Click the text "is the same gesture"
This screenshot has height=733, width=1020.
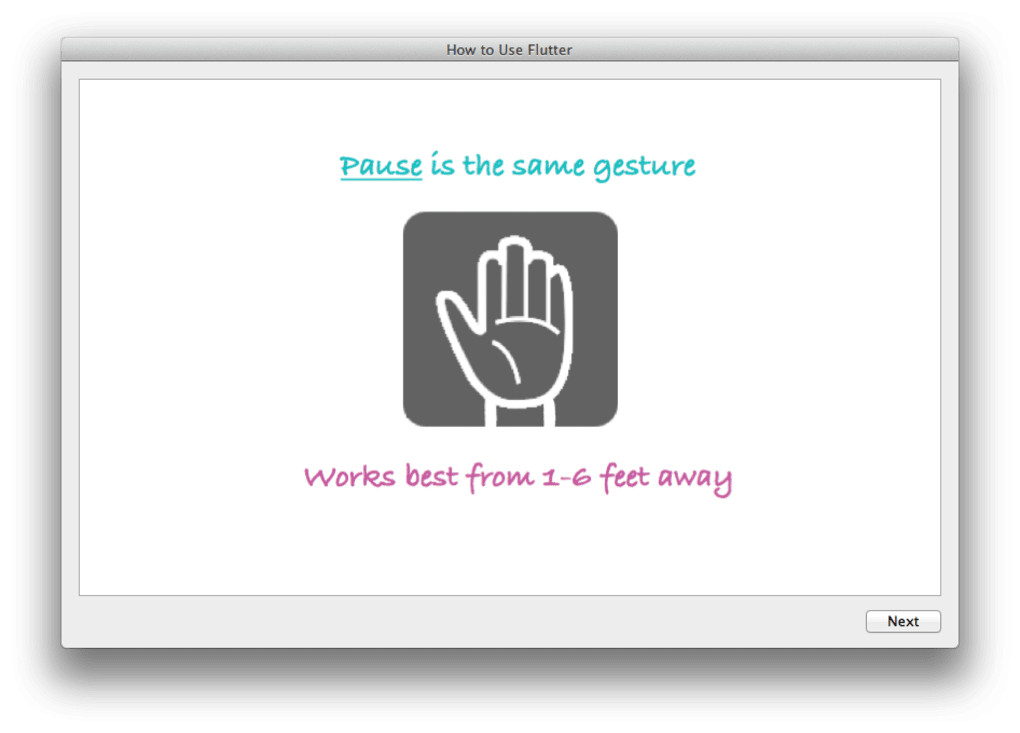563,167
